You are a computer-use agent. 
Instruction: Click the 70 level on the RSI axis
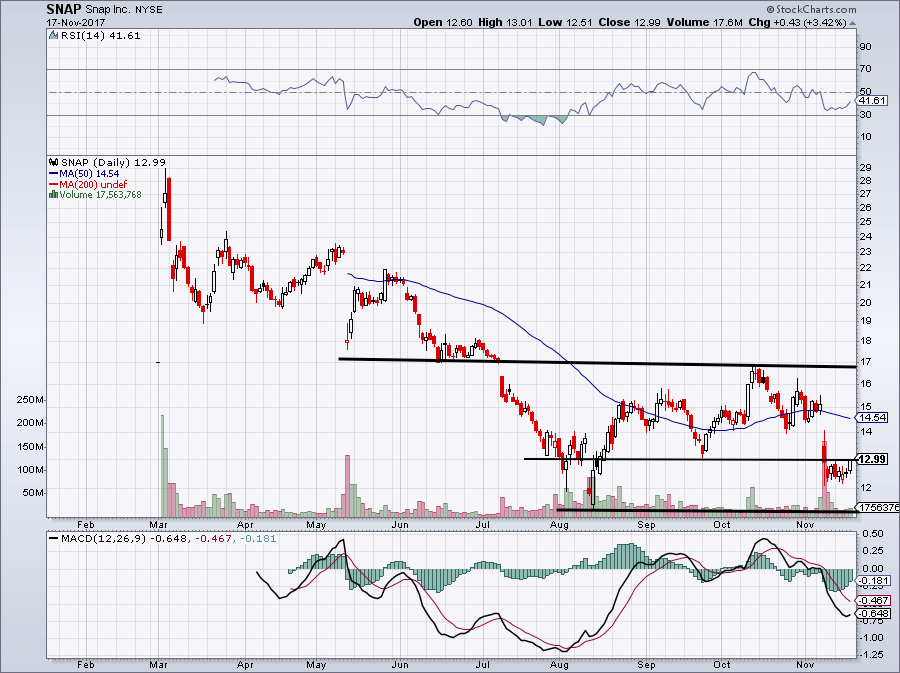pos(865,69)
